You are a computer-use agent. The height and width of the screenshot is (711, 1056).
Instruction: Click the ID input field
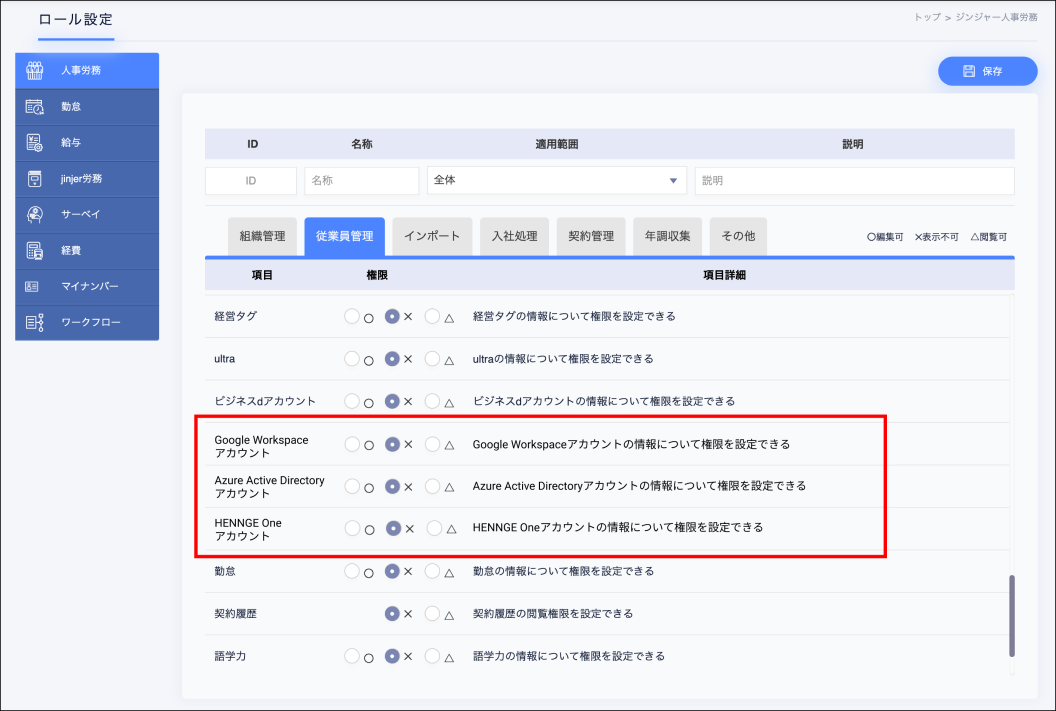(251, 180)
